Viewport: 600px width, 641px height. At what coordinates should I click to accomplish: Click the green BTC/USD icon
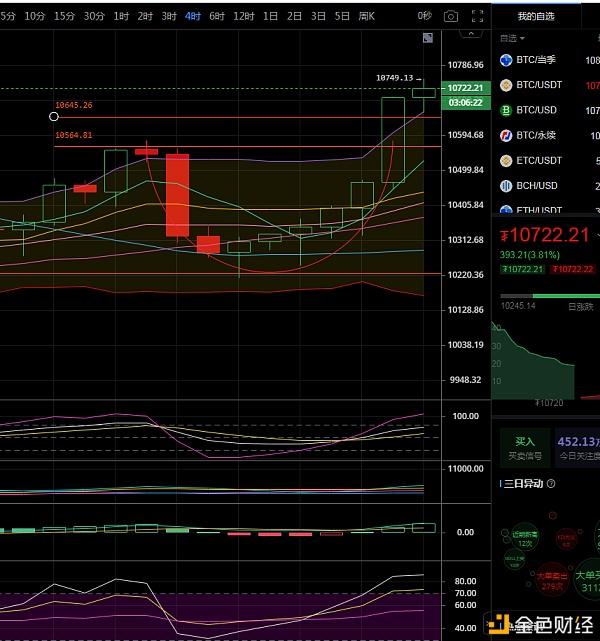point(506,110)
